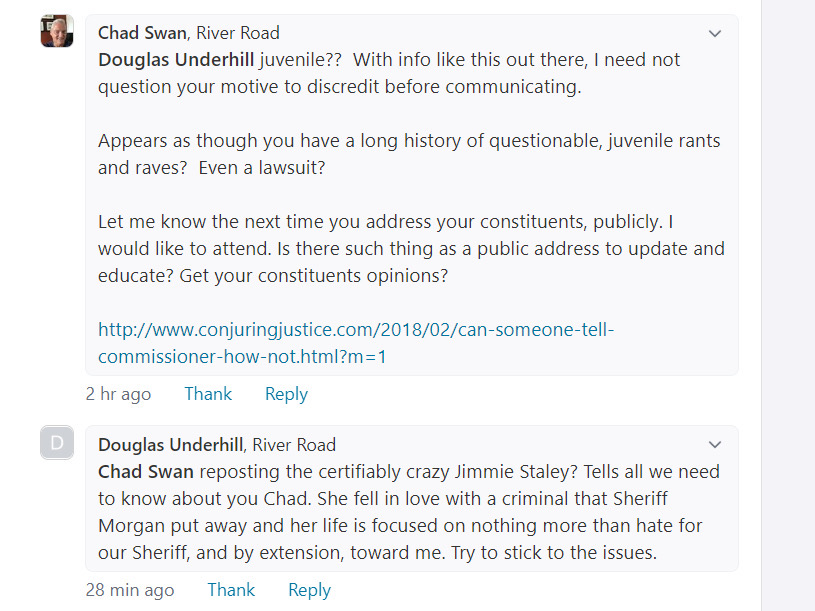Reply to Douglas Underhill's comment

(x=309, y=590)
